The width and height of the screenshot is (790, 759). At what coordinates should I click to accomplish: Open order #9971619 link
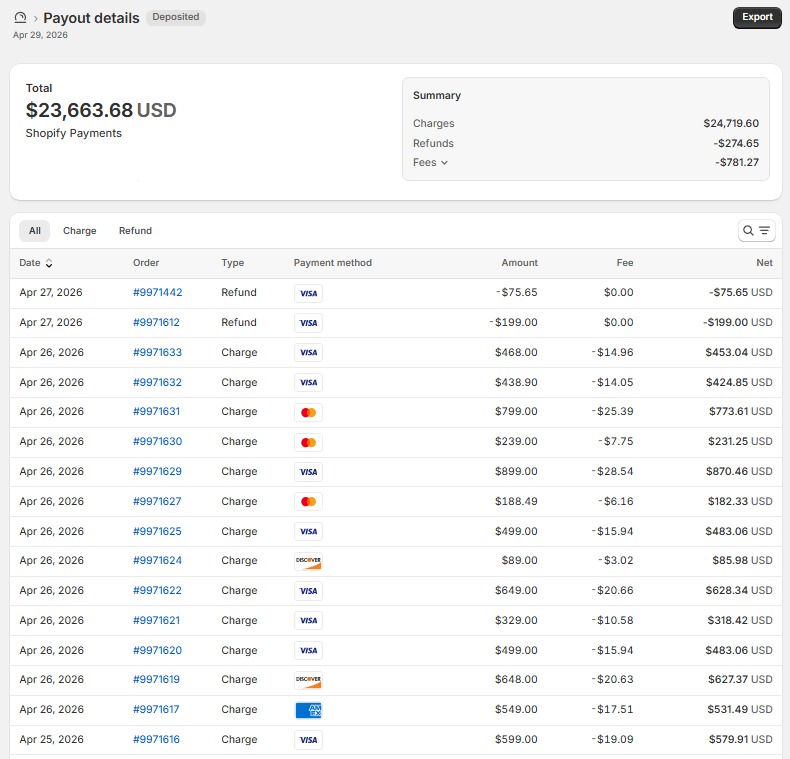156,679
